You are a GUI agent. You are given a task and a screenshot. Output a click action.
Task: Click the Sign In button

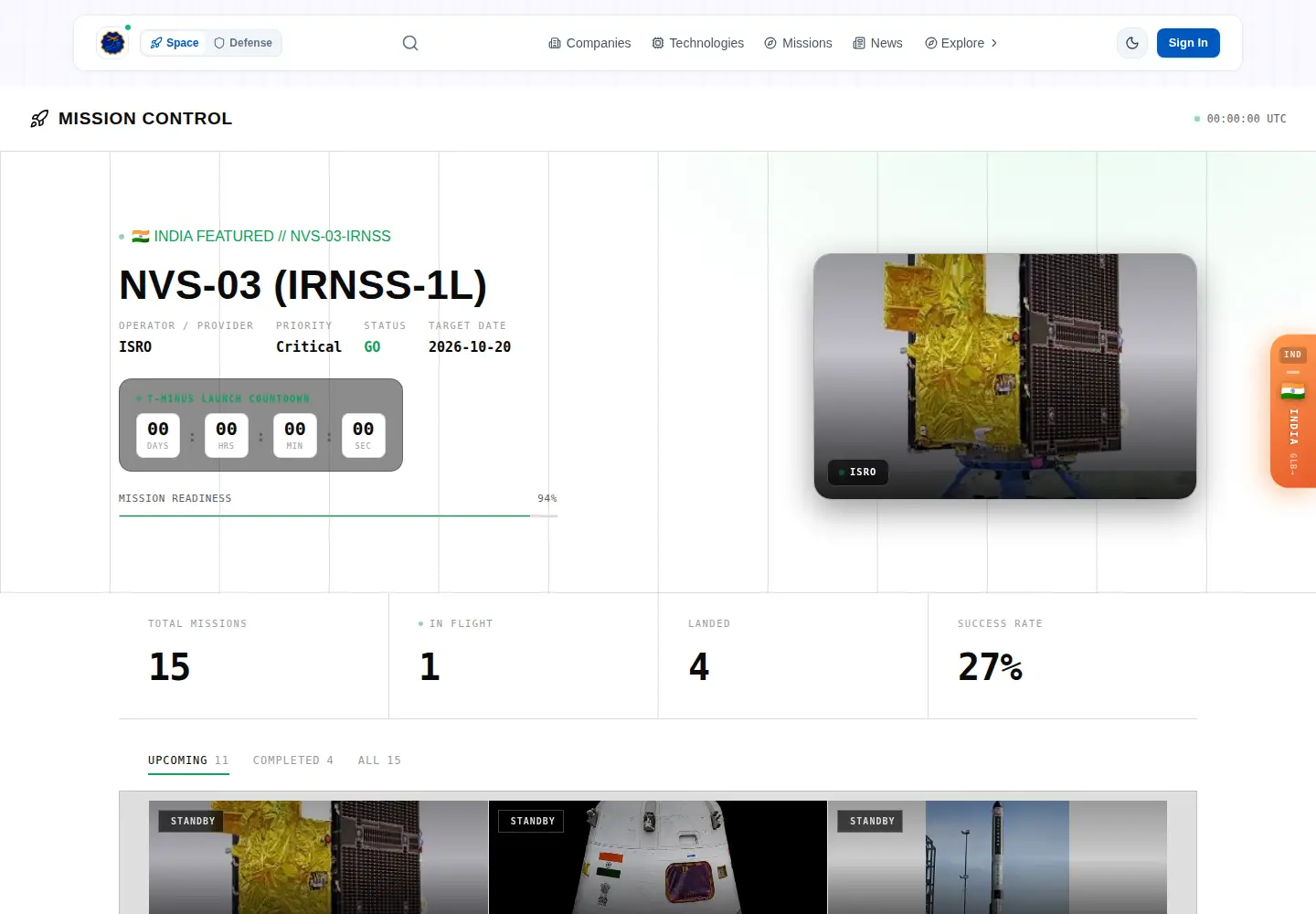[x=1188, y=43]
